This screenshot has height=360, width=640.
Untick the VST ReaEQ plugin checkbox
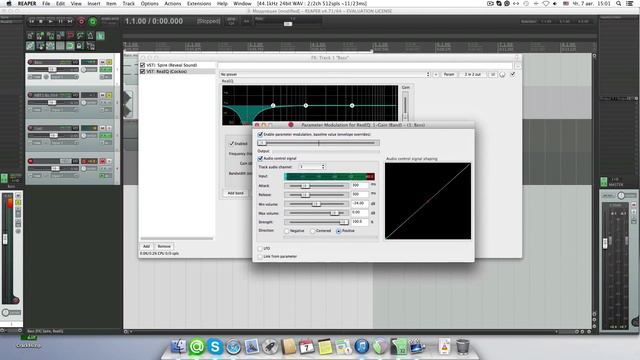142,71
